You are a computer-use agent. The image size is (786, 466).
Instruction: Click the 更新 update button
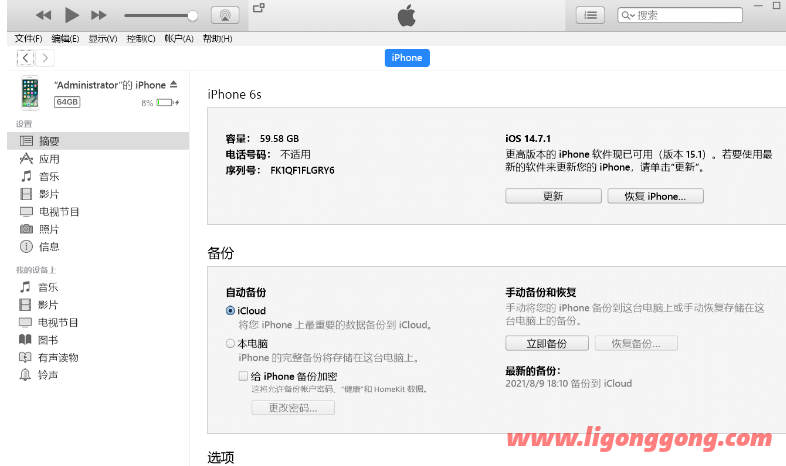(553, 196)
